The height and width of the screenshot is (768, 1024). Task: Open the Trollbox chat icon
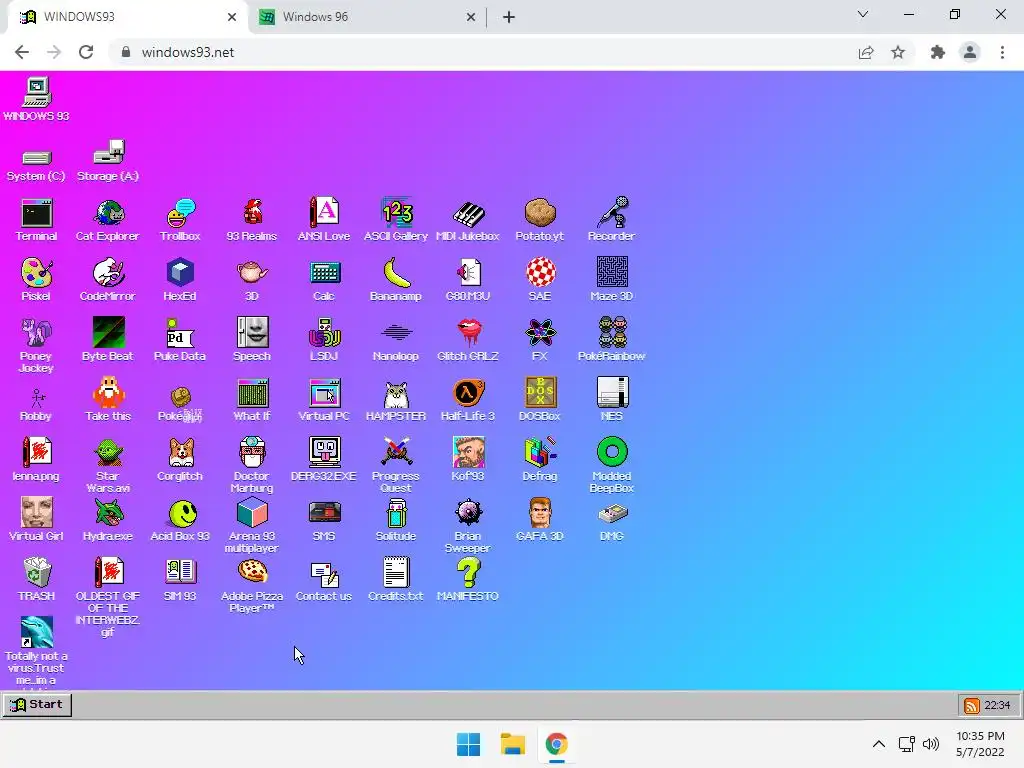180,221
